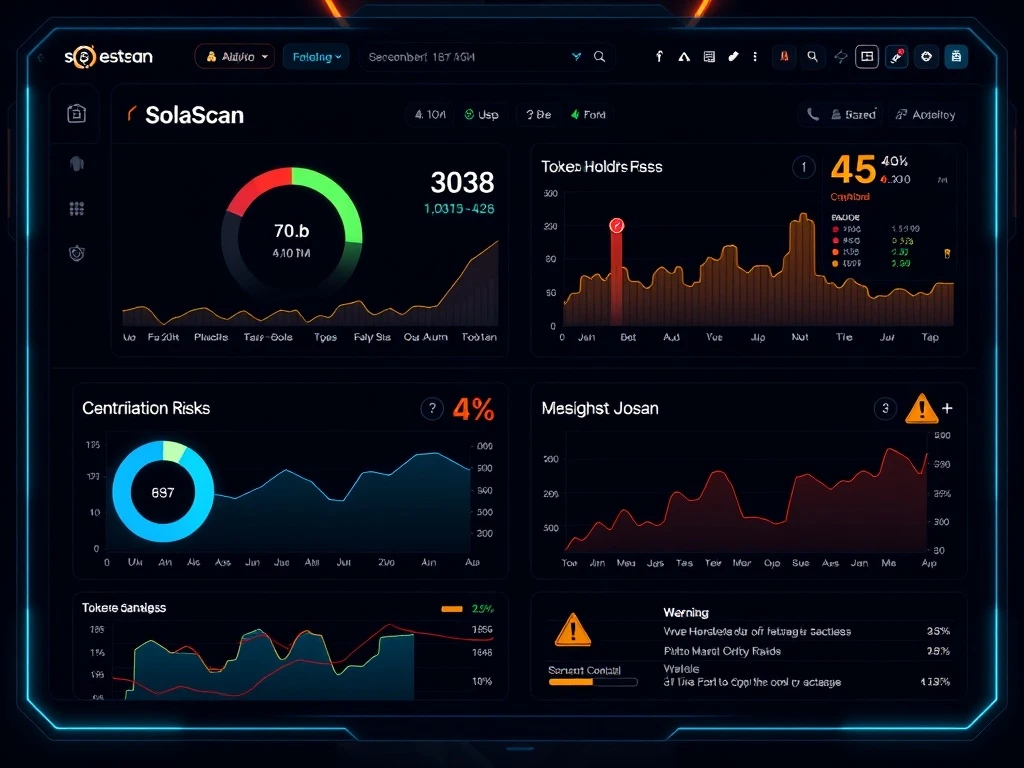Select the Ford chip with green bolt
Viewport: 1024px width, 768px height.
pos(588,114)
